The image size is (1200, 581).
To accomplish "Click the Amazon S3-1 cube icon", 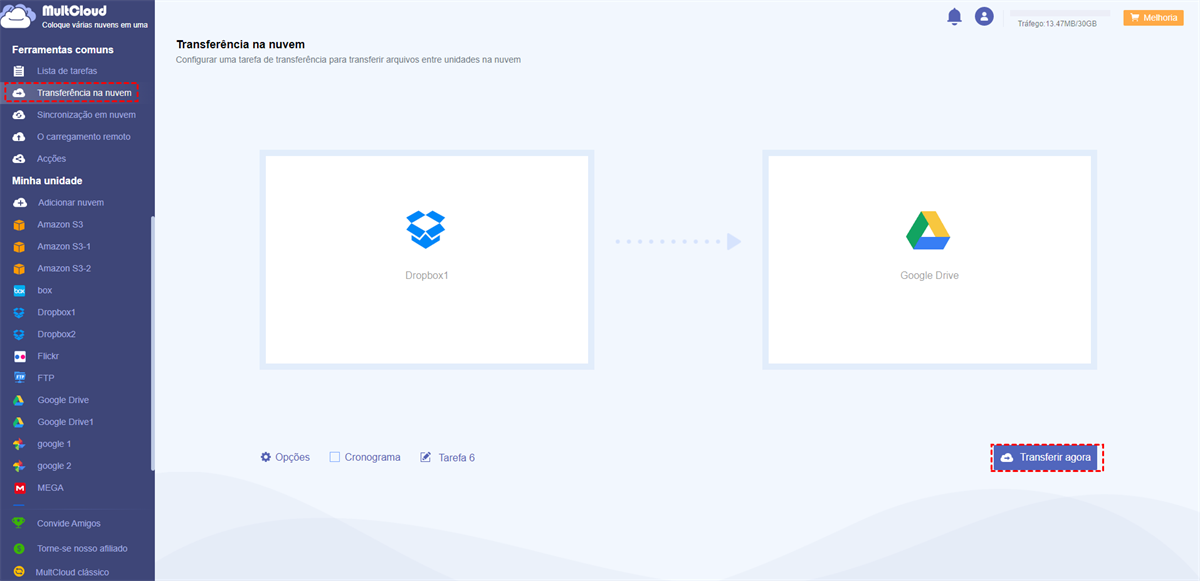I will tap(19, 247).
